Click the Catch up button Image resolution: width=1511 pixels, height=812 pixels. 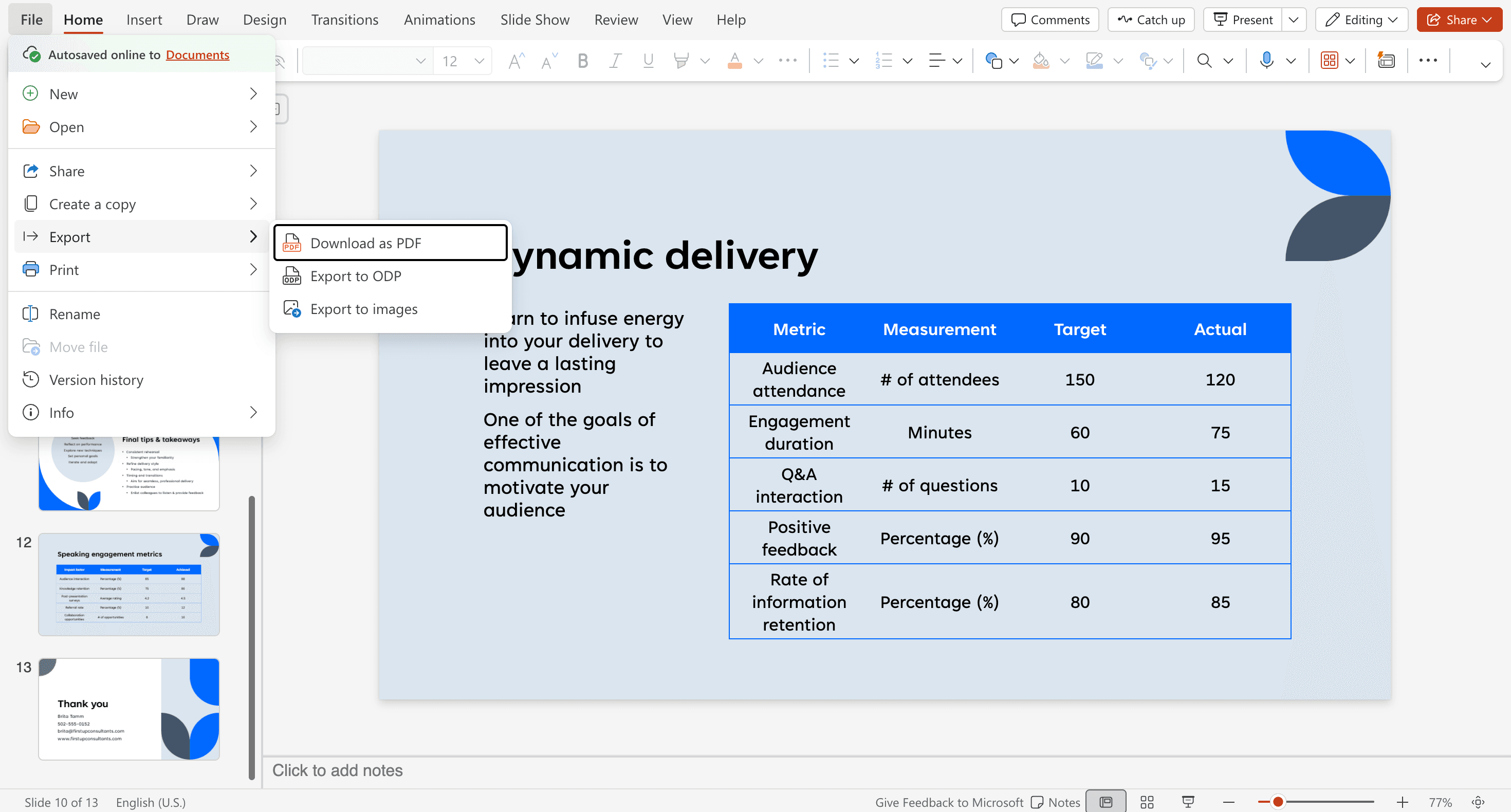click(x=1151, y=20)
